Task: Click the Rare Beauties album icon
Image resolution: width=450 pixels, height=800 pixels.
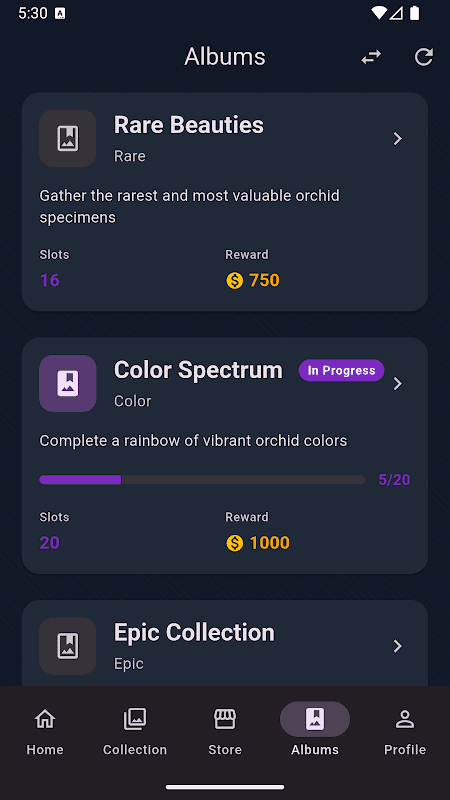Action: tap(68, 138)
